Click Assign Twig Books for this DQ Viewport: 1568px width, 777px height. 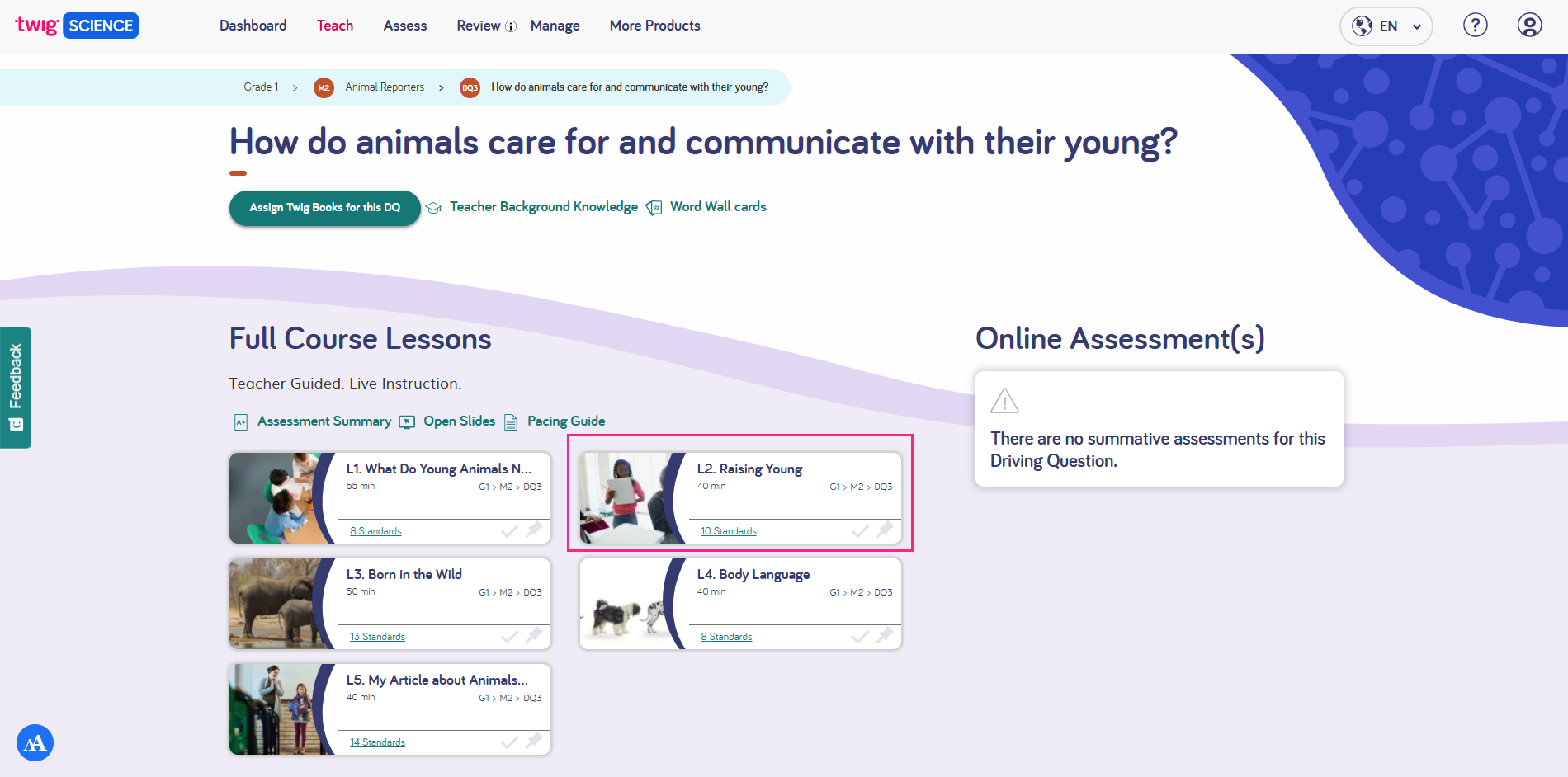coord(324,208)
